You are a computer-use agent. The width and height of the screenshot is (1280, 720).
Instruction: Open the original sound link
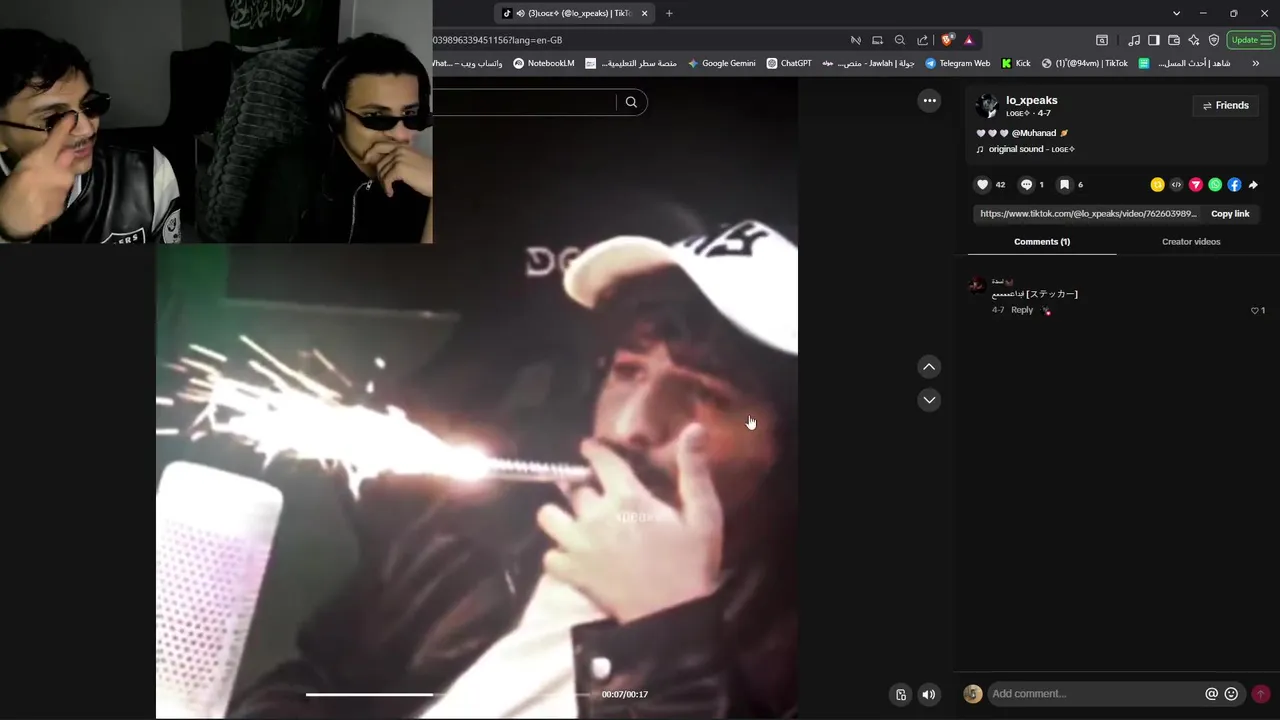pyautogui.click(x=1031, y=149)
